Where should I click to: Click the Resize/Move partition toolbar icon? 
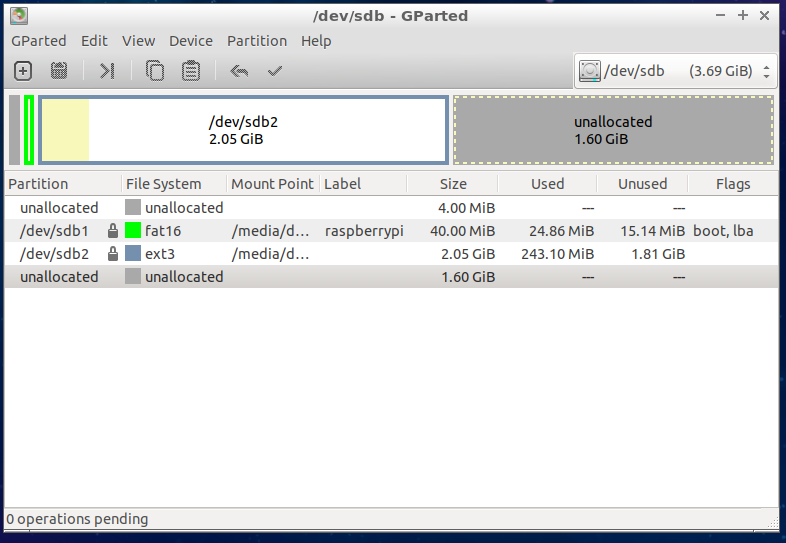click(x=107, y=71)
